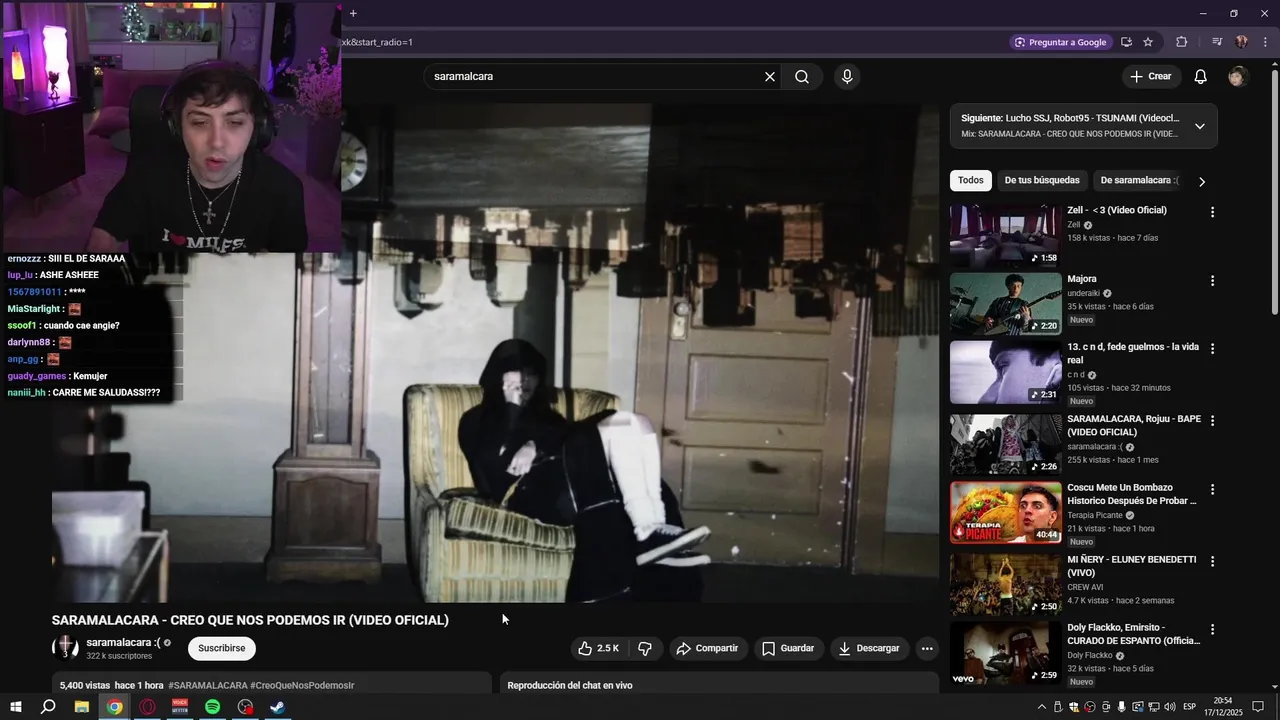Clear the YouTube search box text
This screenshot has height=720, width=1280.
point(770,76)
